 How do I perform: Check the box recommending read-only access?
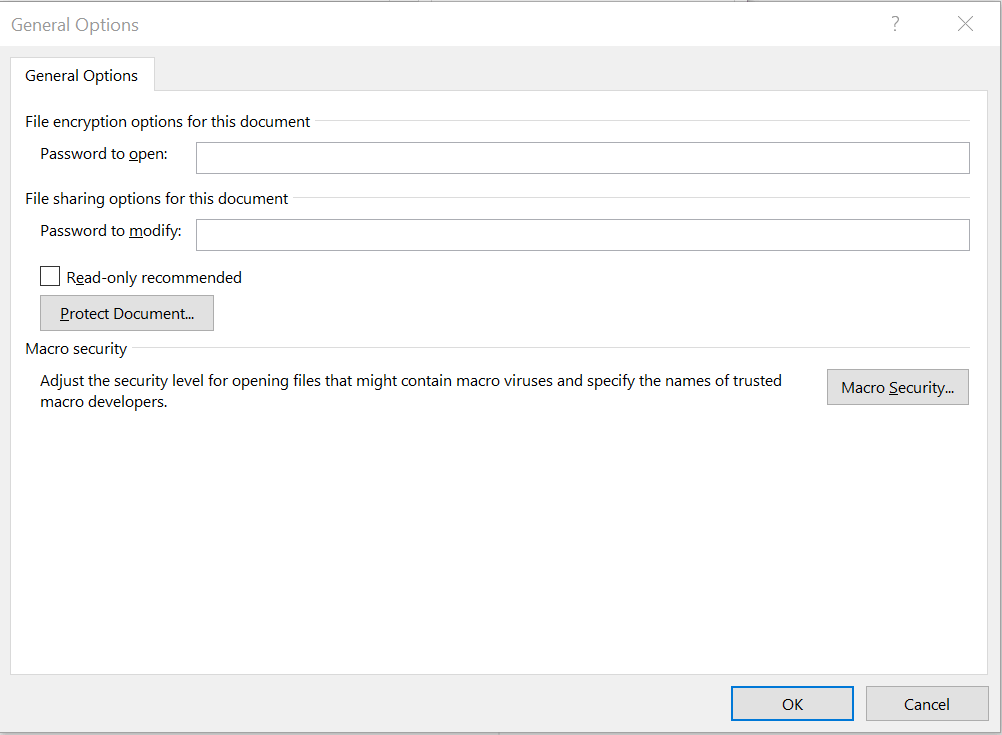(49, 276)
